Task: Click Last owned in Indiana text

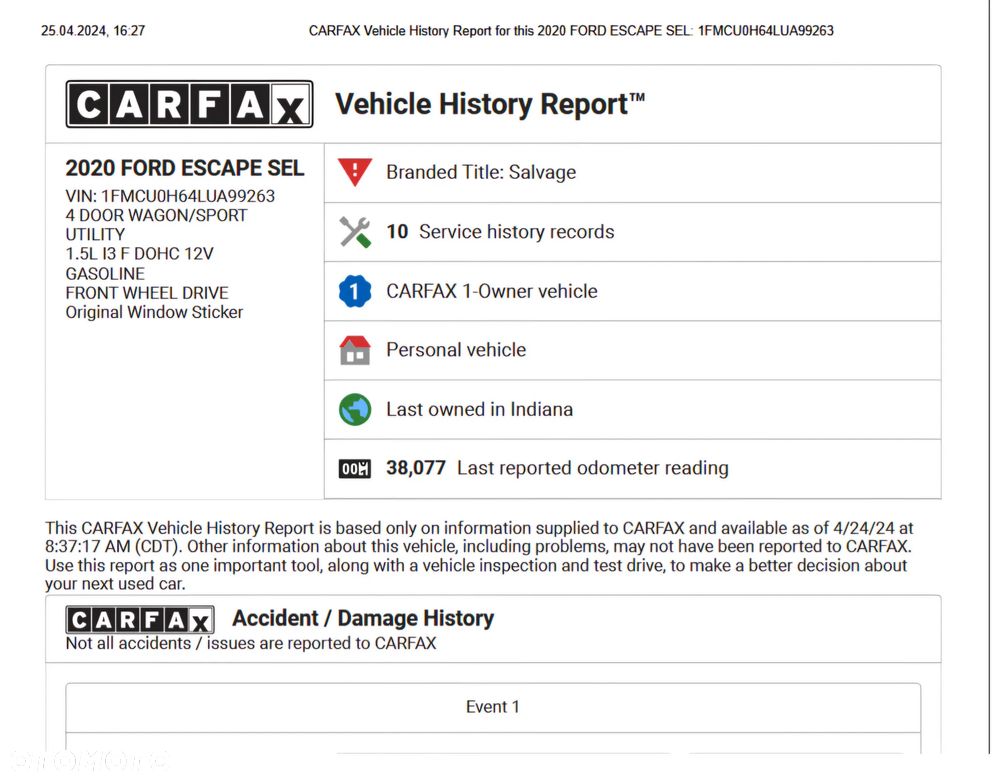Action: coord(479,409)
